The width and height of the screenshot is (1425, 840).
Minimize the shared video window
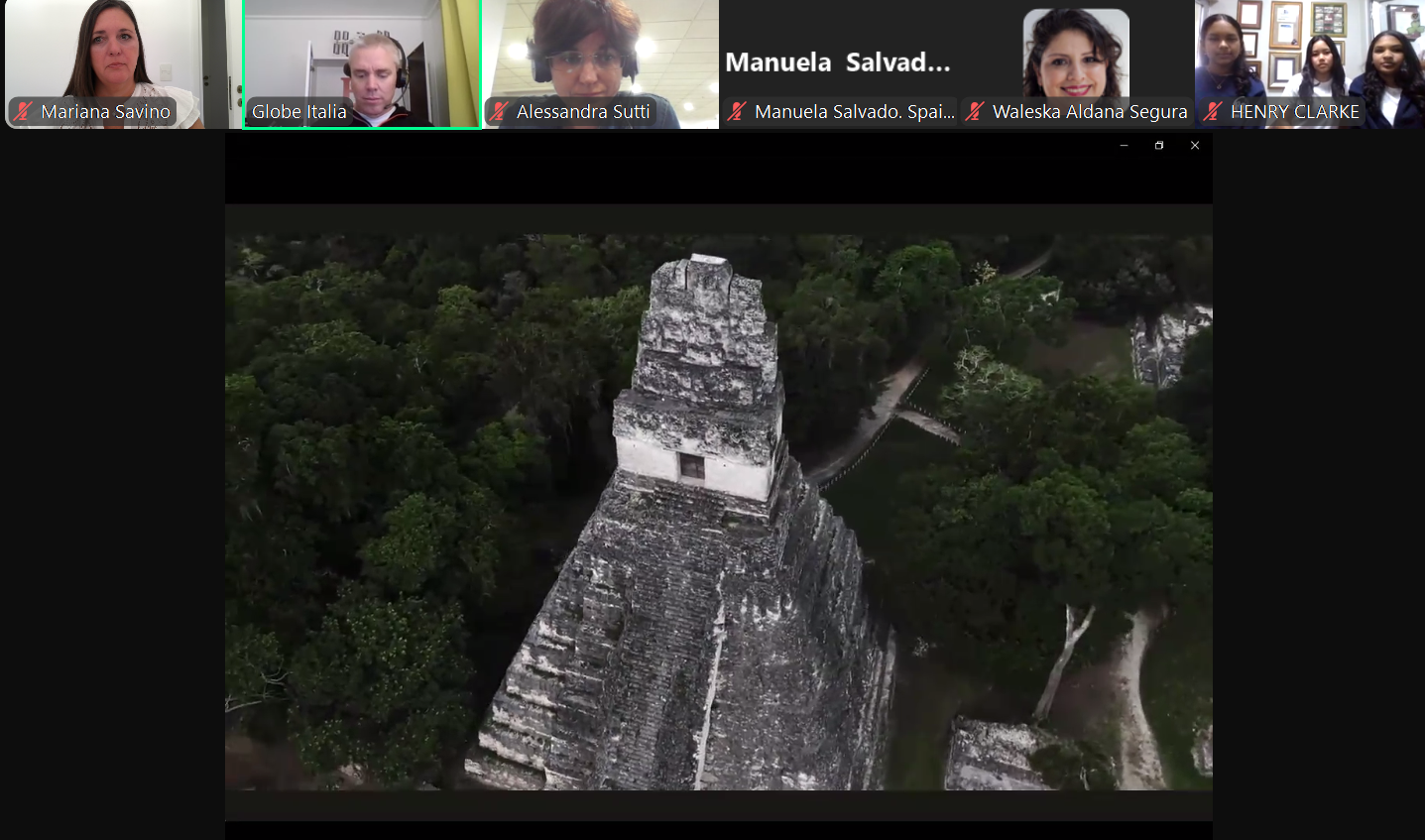[x=1124, y=146]
